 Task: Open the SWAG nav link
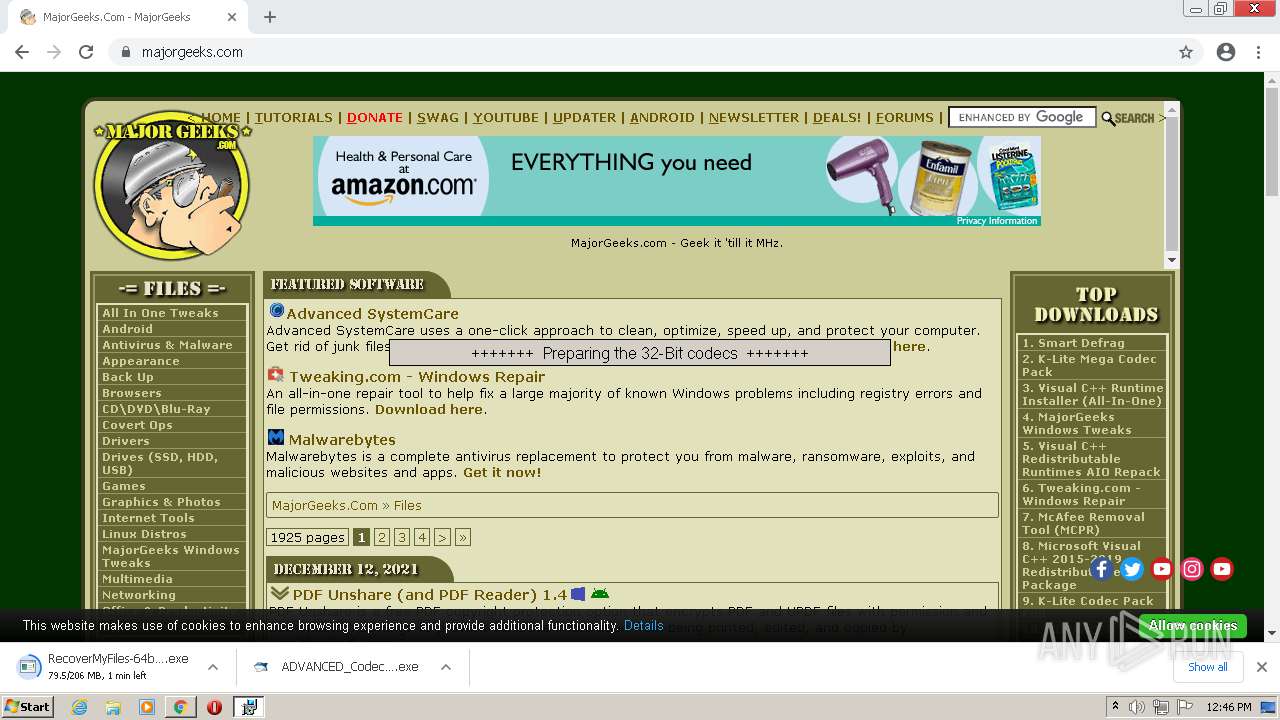coord(438,117)
